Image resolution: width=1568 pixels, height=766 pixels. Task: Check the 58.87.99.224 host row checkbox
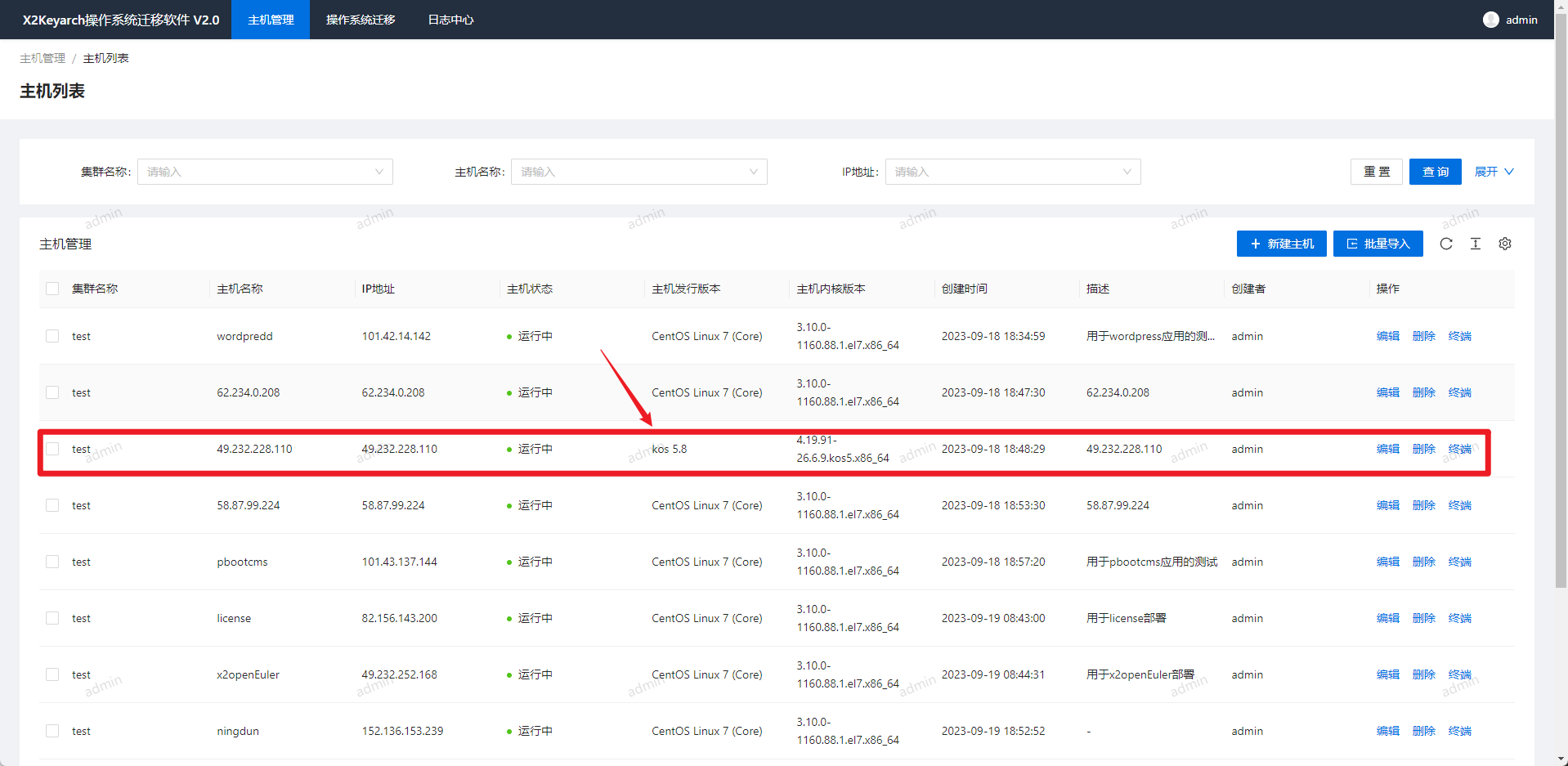52,505
